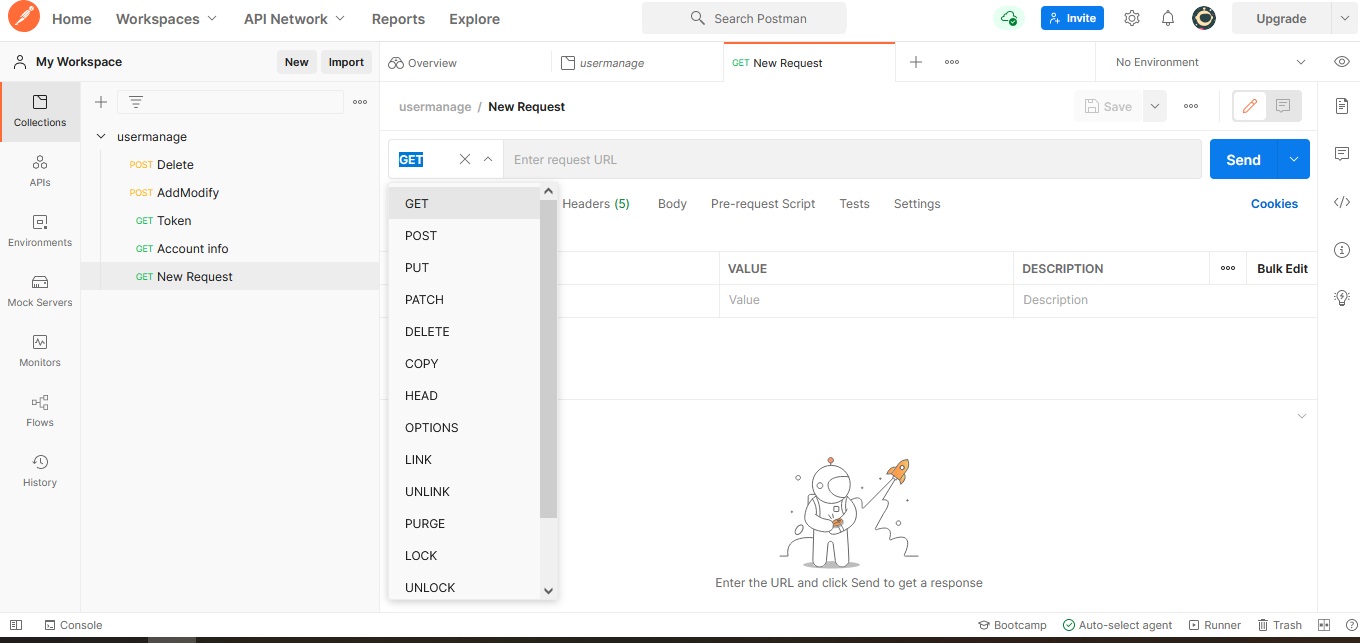Click the filter icon in collections search

click(x=136, y=102)
